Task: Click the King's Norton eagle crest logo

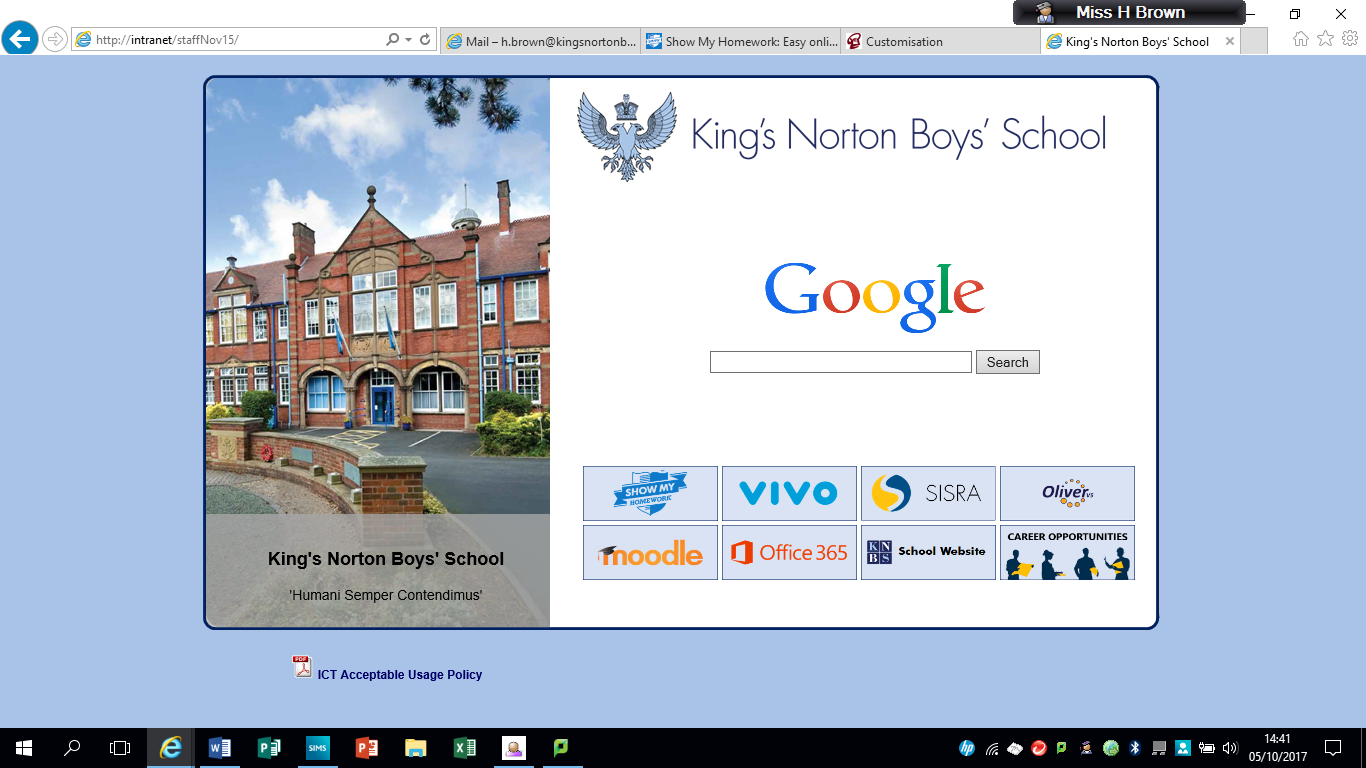Action: 627,136
